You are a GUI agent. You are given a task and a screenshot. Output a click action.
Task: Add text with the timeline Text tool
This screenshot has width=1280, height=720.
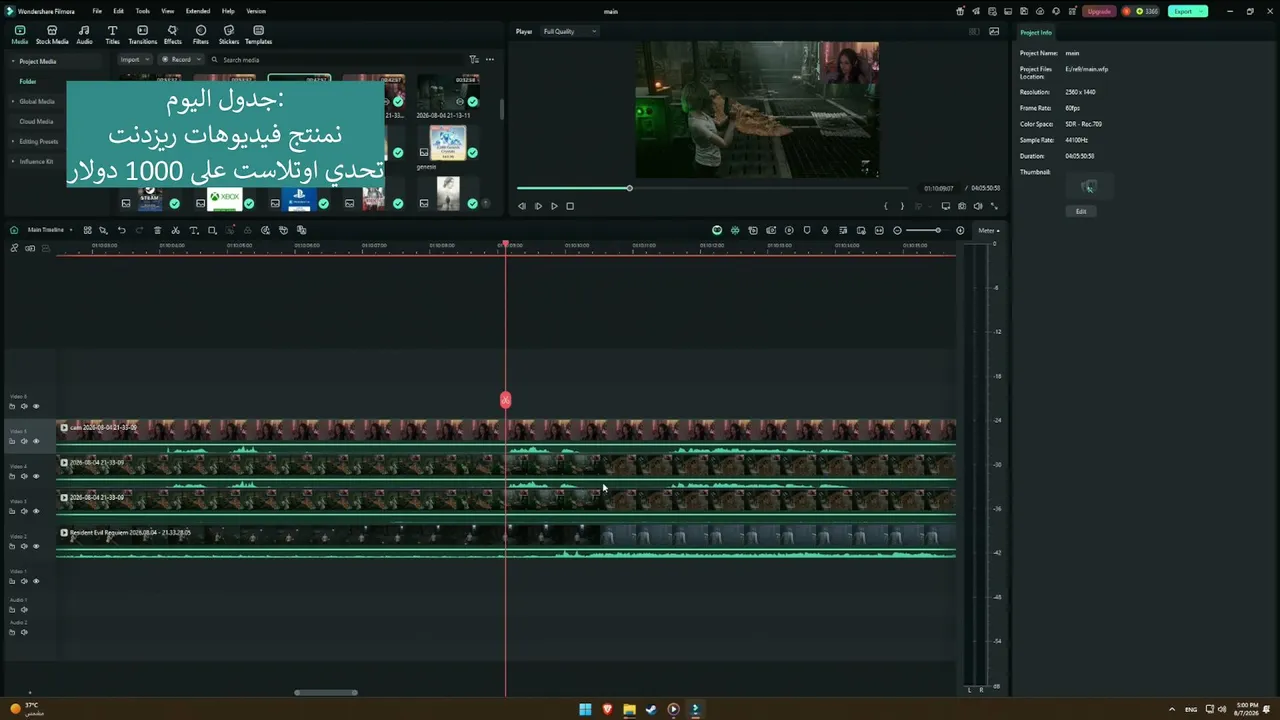pyautogui.click(x=194, y=230)
